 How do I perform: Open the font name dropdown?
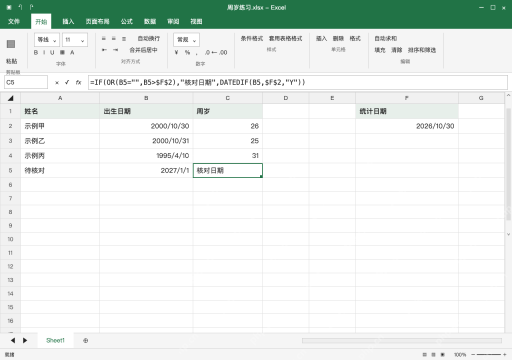47,40
